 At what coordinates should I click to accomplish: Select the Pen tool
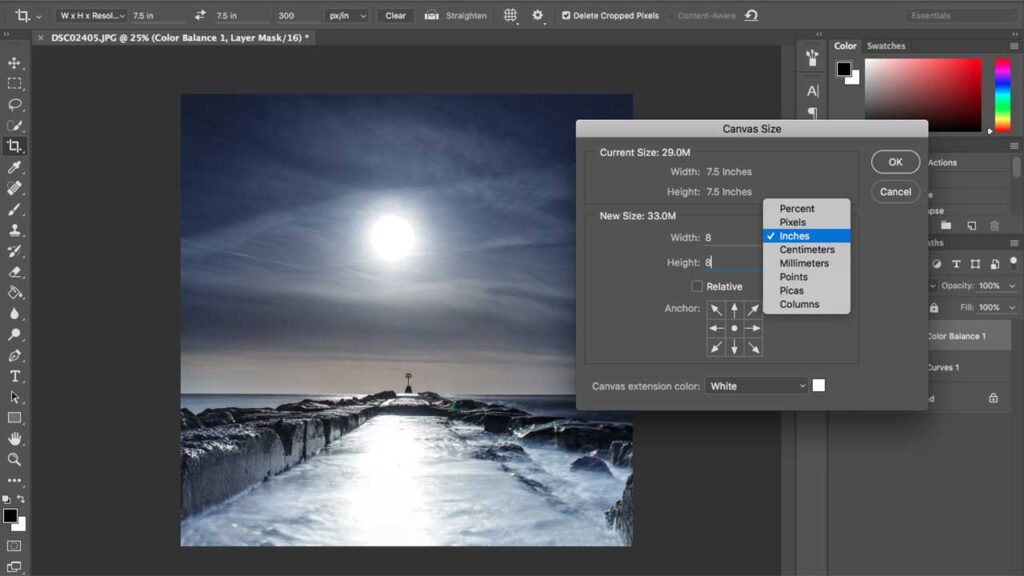coord(14,355)
